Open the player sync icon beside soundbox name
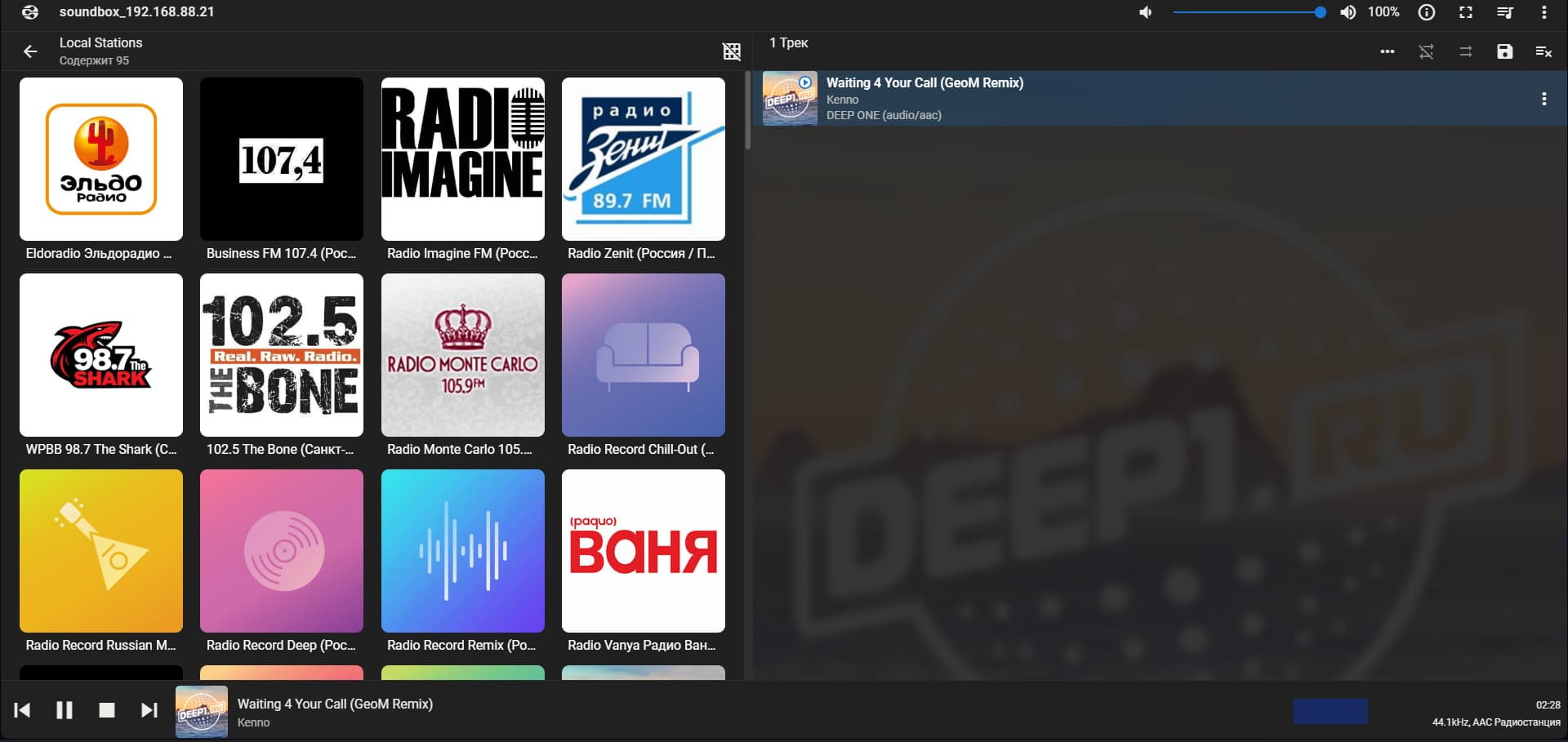The image size is (1568, 742). coord(30,12)
